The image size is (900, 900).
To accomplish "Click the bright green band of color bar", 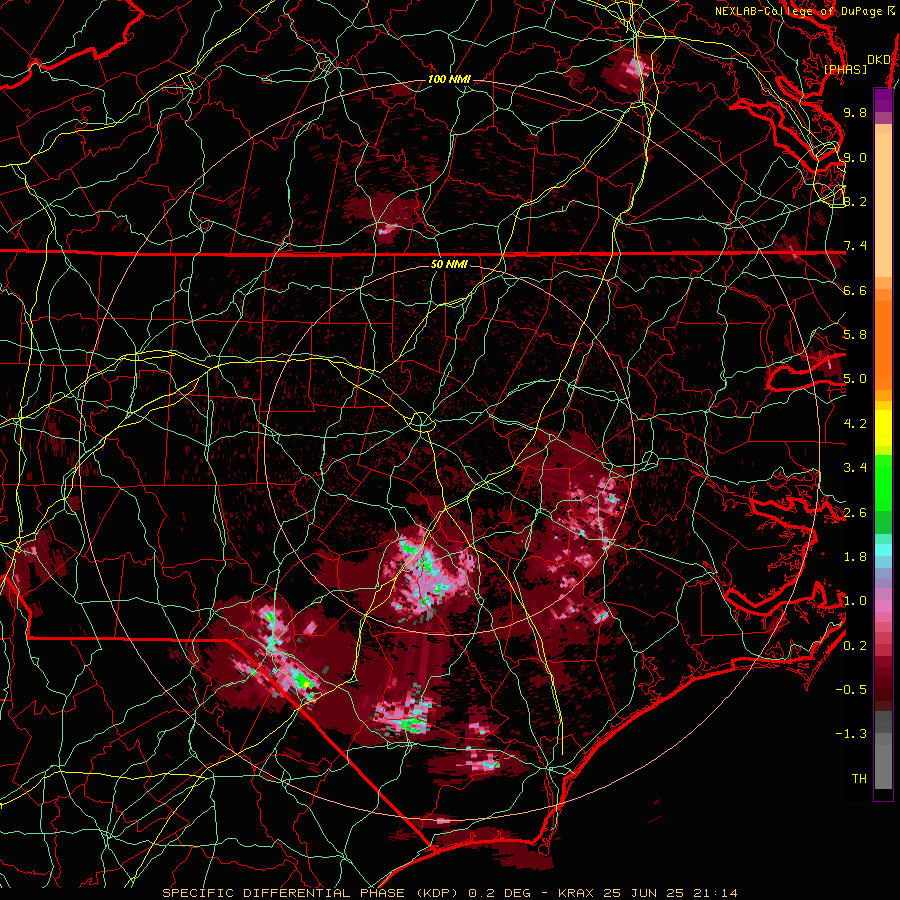I will [883, 483].
